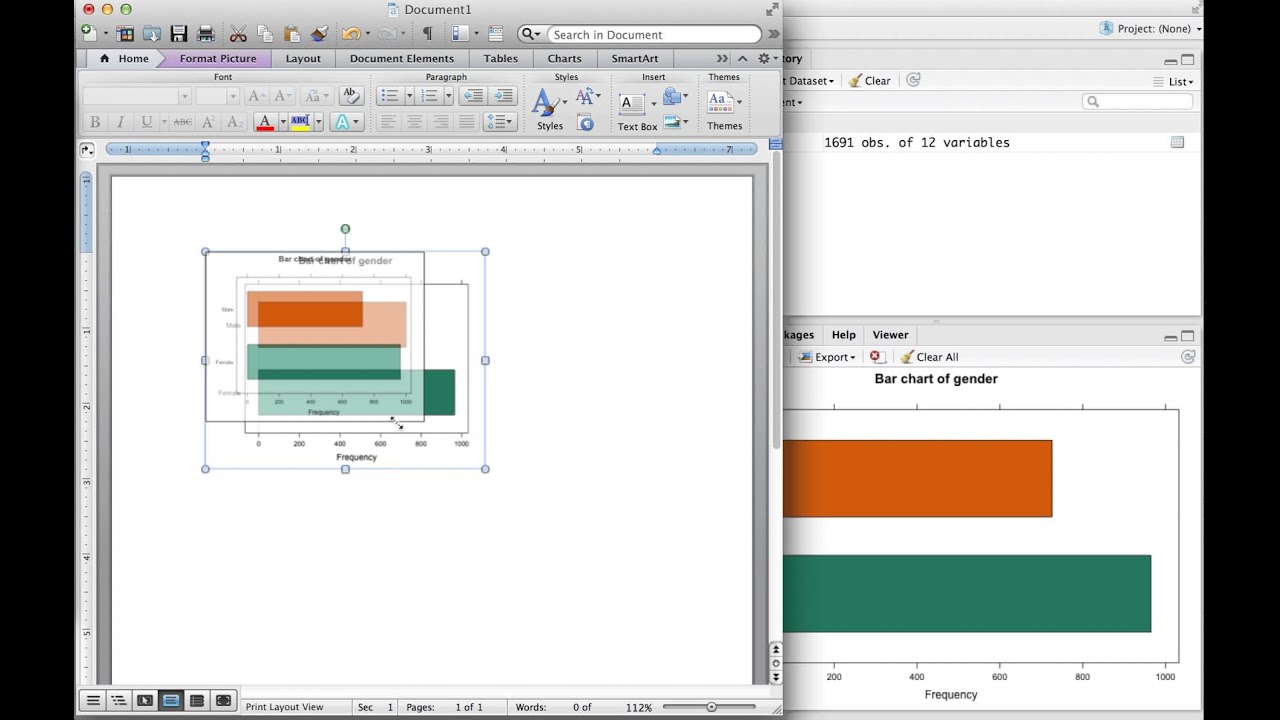Collapse the ribbon with the up chevron
Viewport: 1280px width, 720px height.
[x=742, y=59]
